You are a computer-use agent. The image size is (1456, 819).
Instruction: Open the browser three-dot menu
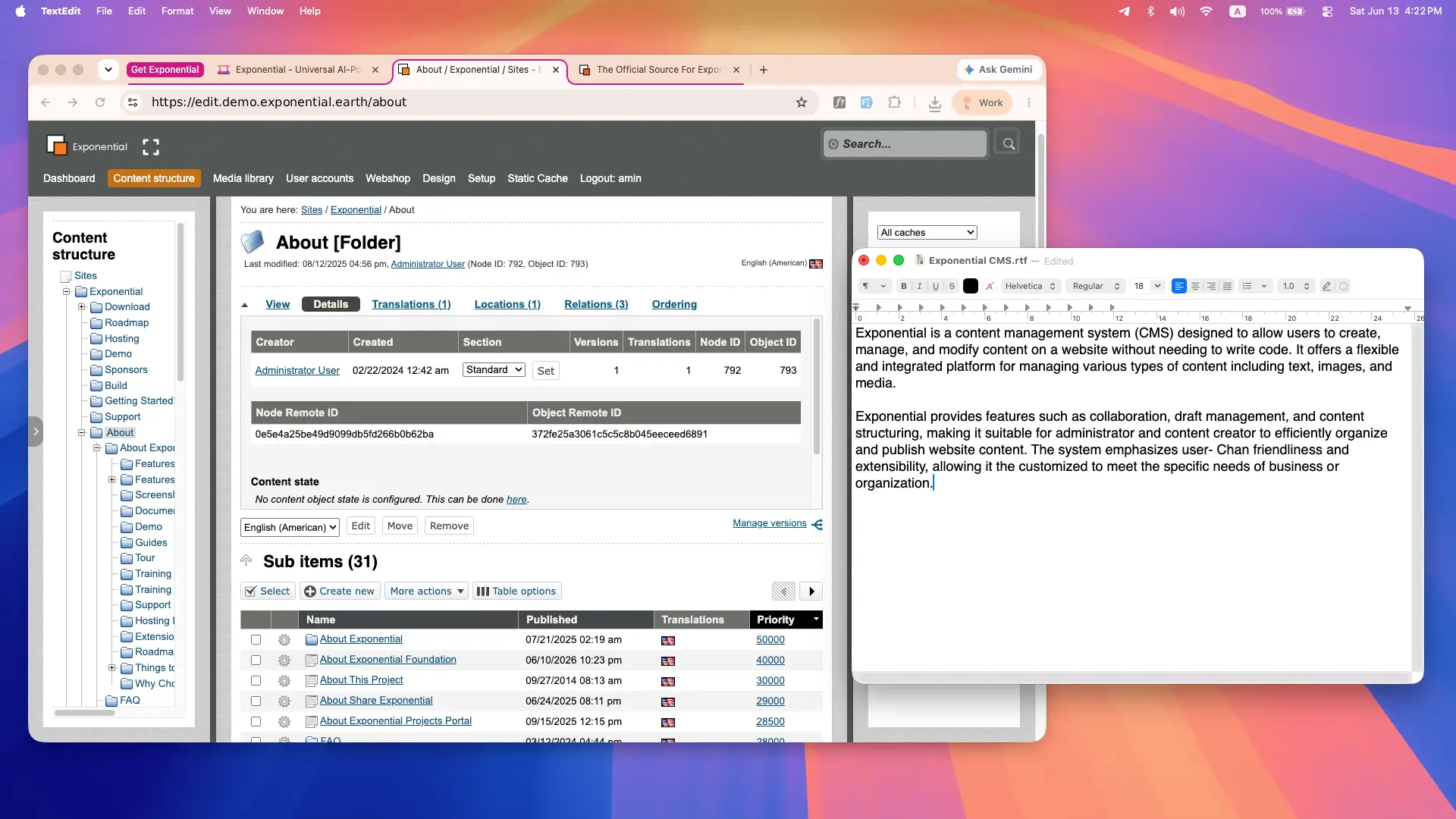click(x=1029, y=102)
